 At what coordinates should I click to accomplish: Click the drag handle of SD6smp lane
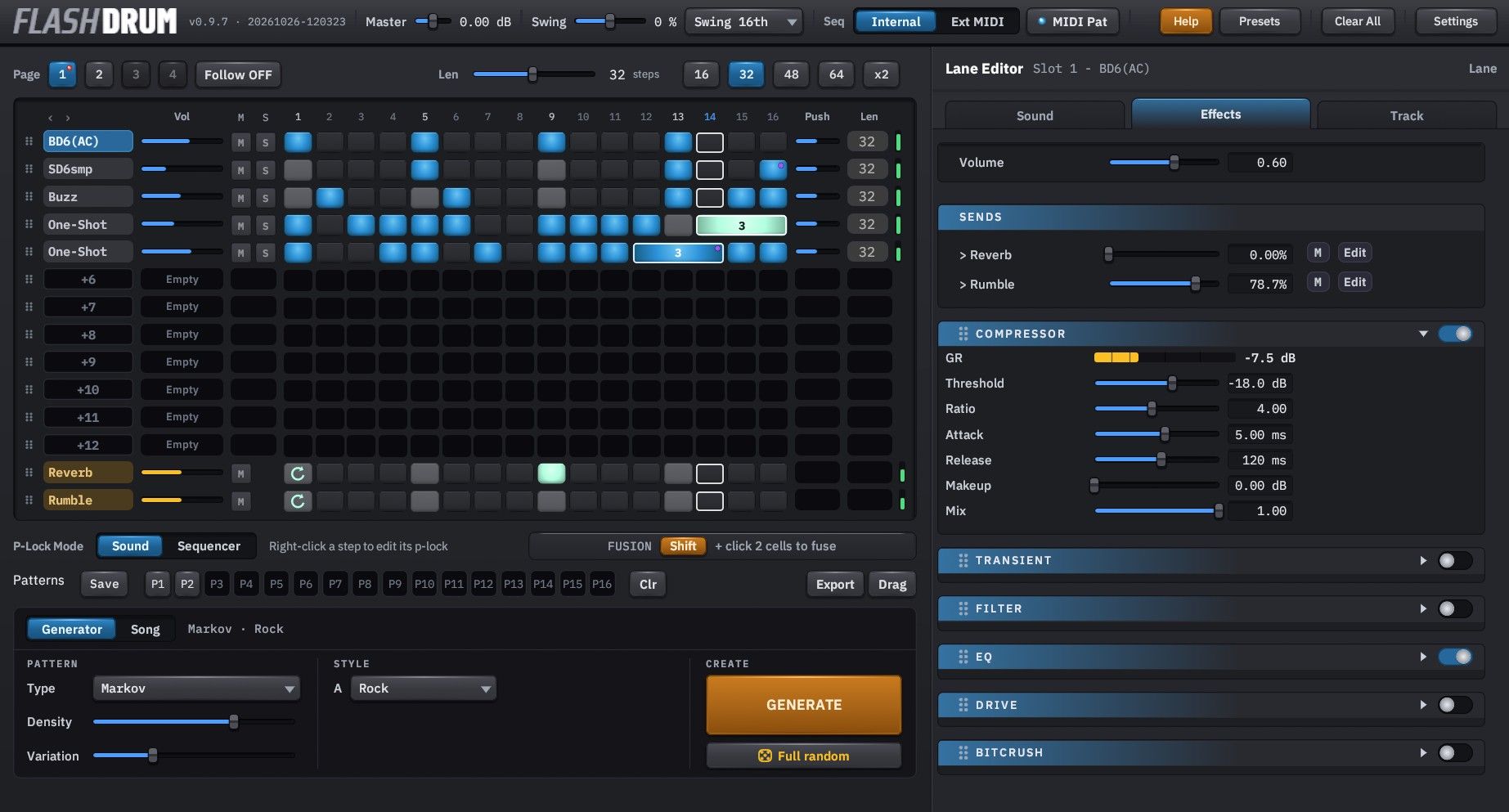pyautogui.click(x=29, y=169)
